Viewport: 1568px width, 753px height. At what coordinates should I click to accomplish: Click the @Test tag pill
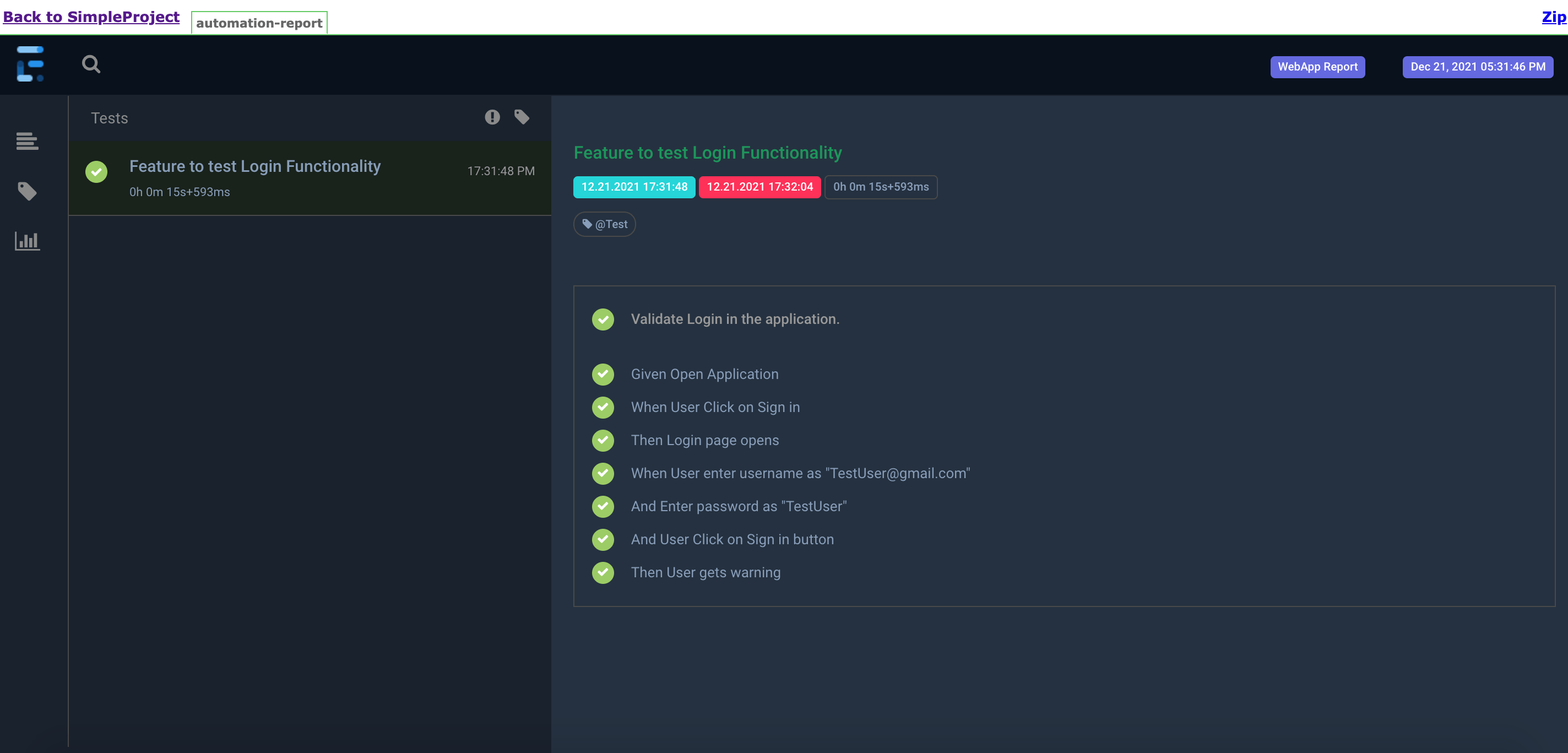604,224
